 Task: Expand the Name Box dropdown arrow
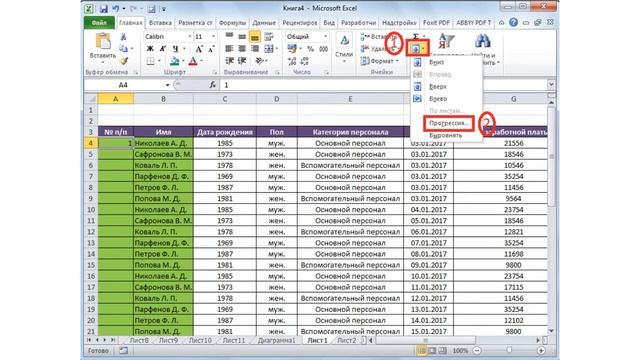tap(167, 85)
